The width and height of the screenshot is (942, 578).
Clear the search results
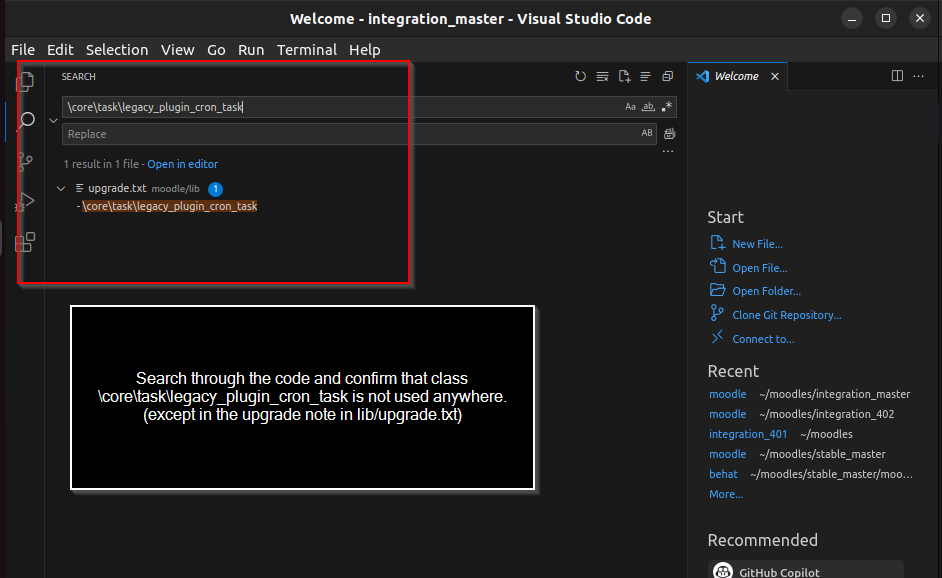(x=602, y=76)
